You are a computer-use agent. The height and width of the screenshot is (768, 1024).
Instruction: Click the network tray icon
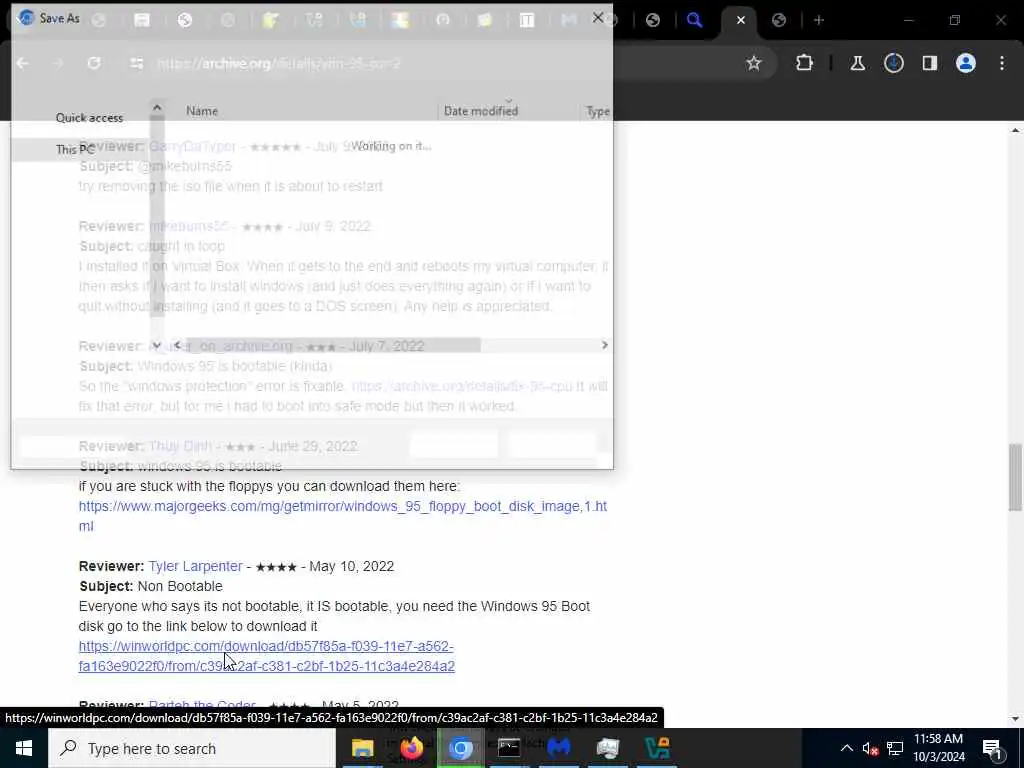tap(895, 748)
